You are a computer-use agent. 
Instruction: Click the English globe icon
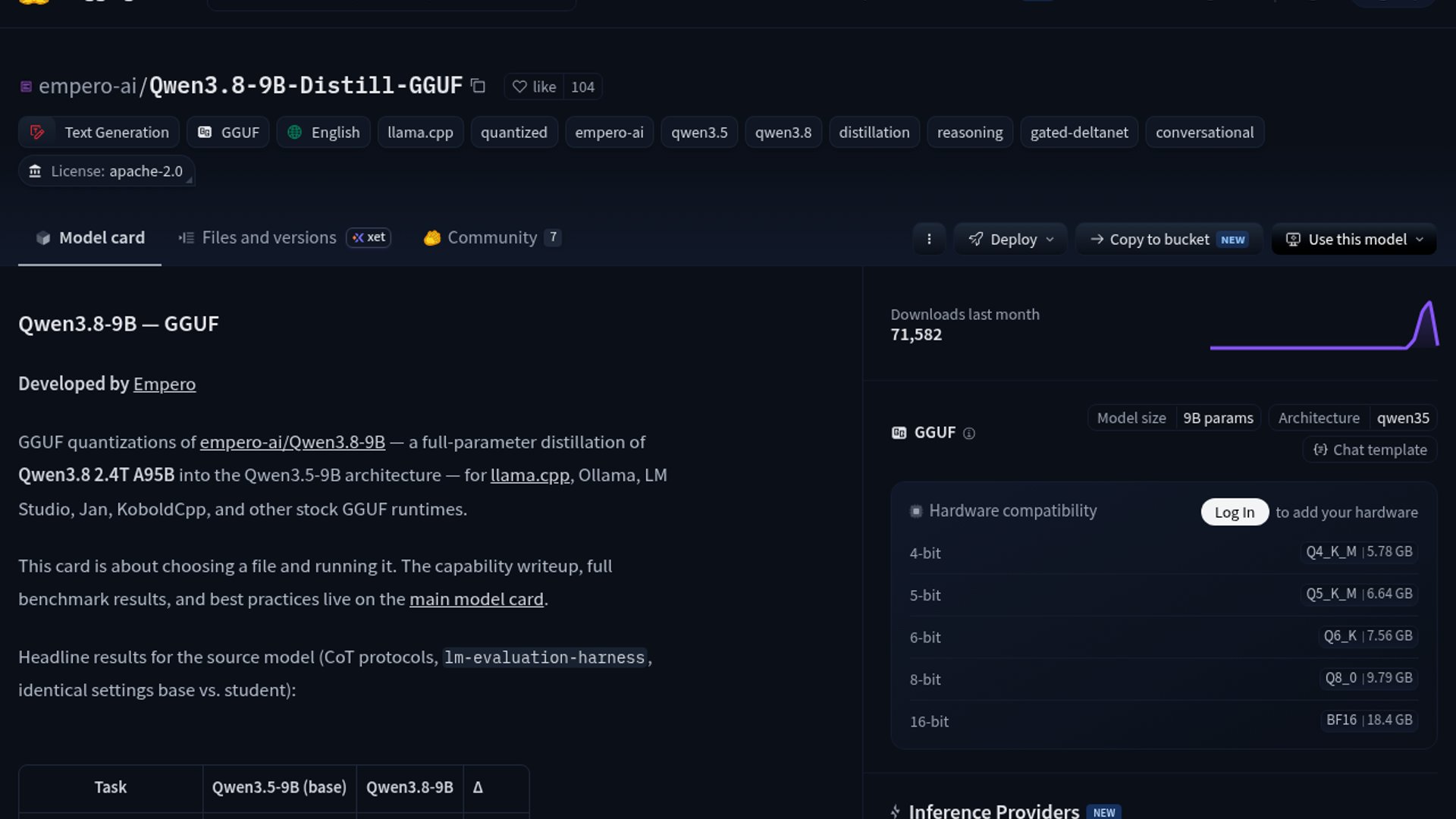[x=295, y=132]
